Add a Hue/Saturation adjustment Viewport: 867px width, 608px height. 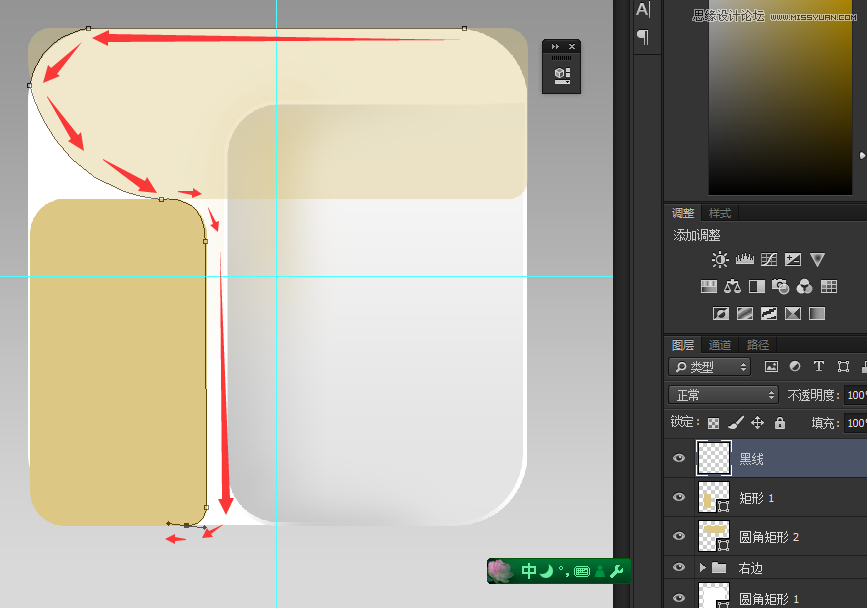(x=708, y=286)
